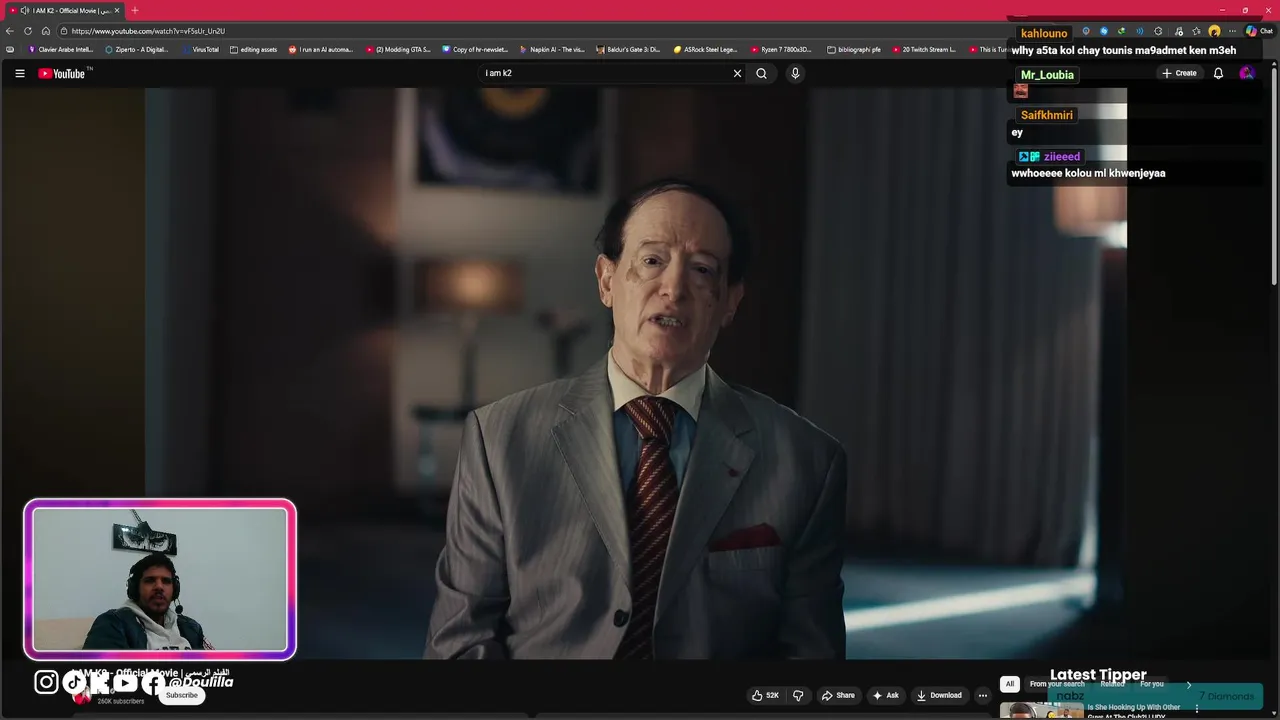Click Saifkhmiri username in chat overlay
The height and width of the screenshot is (720, 1280).
click(1047, 115)
